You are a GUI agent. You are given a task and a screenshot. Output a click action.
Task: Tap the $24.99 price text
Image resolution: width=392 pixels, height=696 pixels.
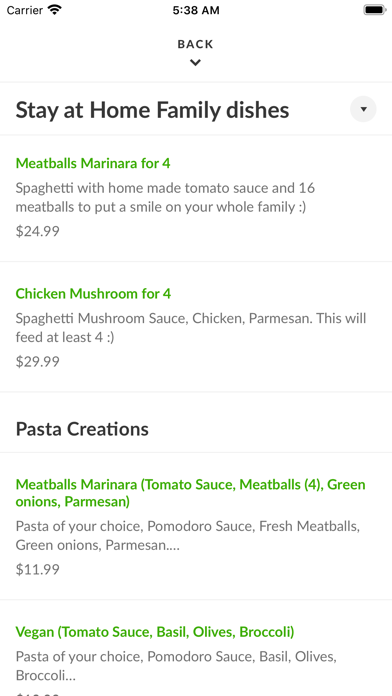click(37, 231)
